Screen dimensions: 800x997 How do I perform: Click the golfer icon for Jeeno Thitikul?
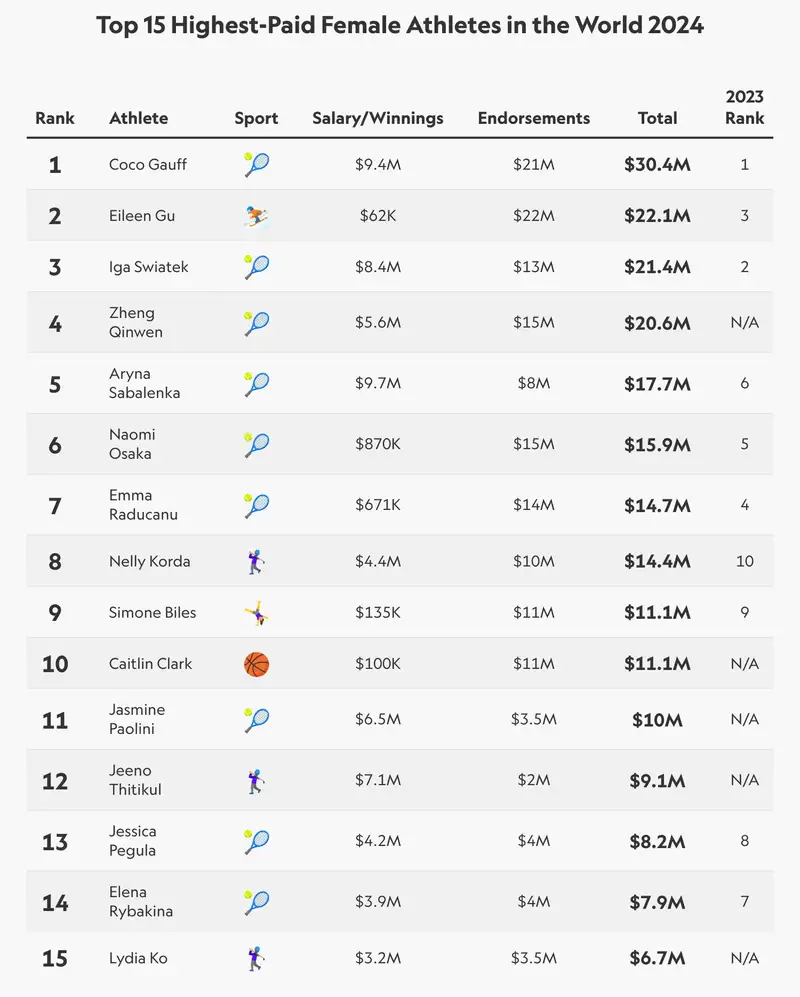pos(256,781)
